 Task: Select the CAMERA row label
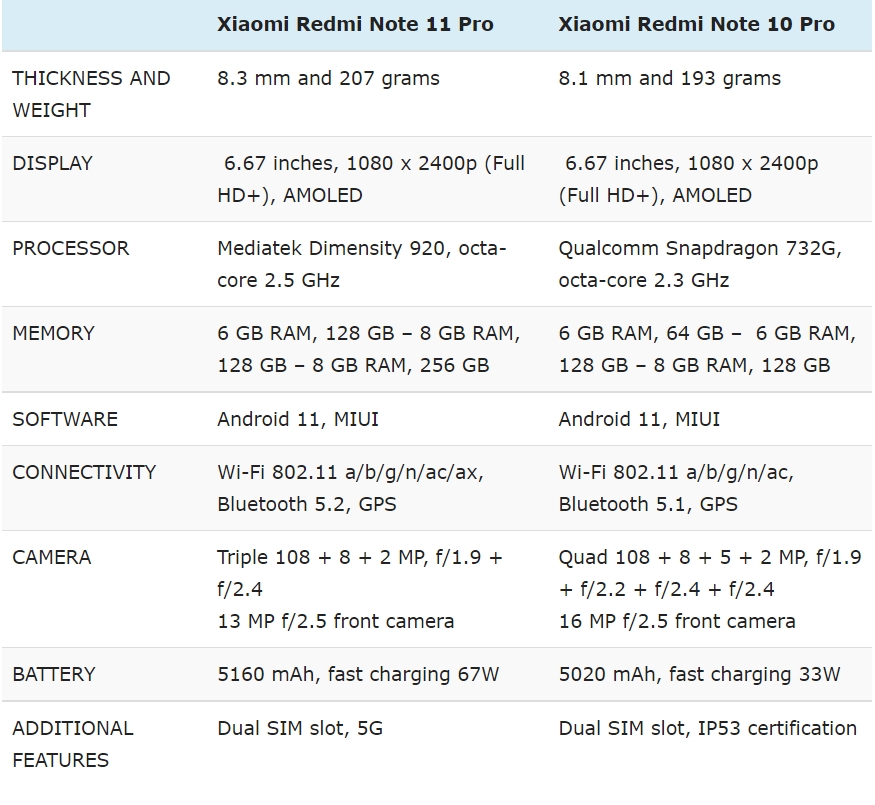pos(51,557)
